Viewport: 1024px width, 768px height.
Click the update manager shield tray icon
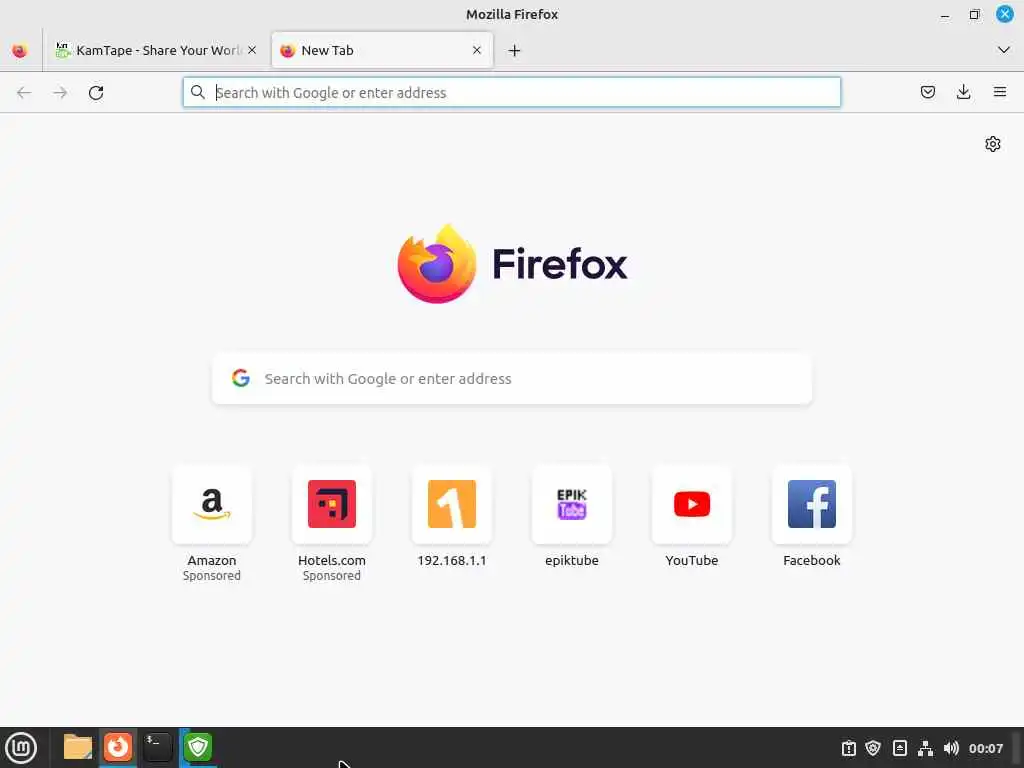[873, 748]
